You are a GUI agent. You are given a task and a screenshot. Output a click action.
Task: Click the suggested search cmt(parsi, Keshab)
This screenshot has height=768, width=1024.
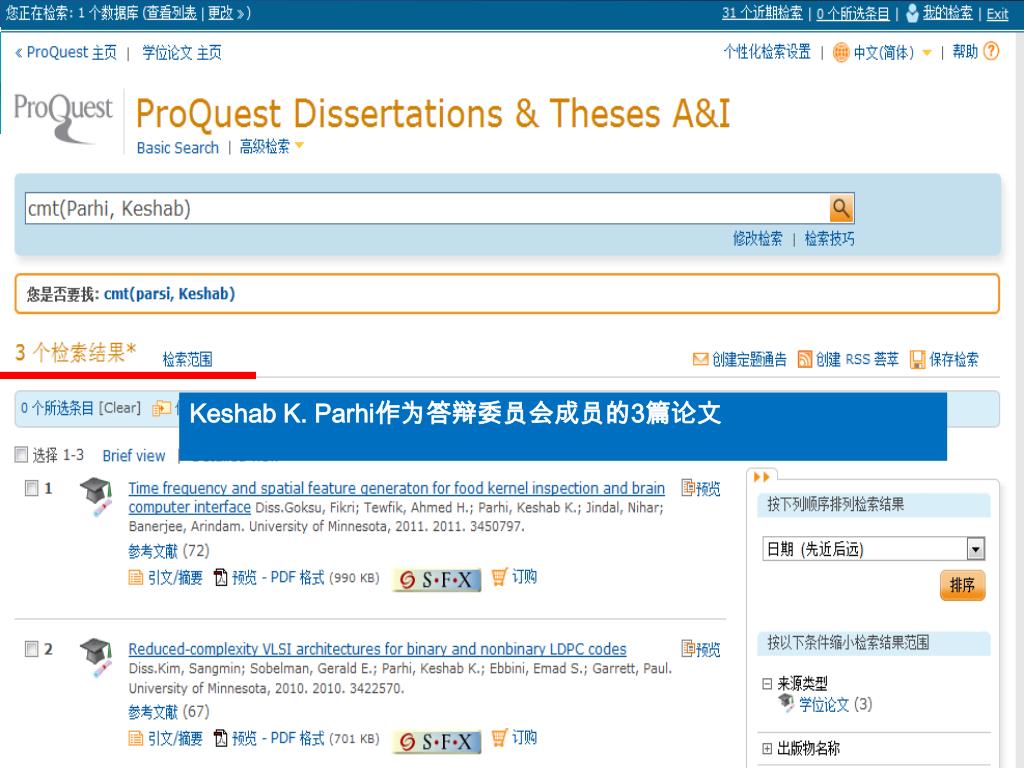tap(169, 294)
